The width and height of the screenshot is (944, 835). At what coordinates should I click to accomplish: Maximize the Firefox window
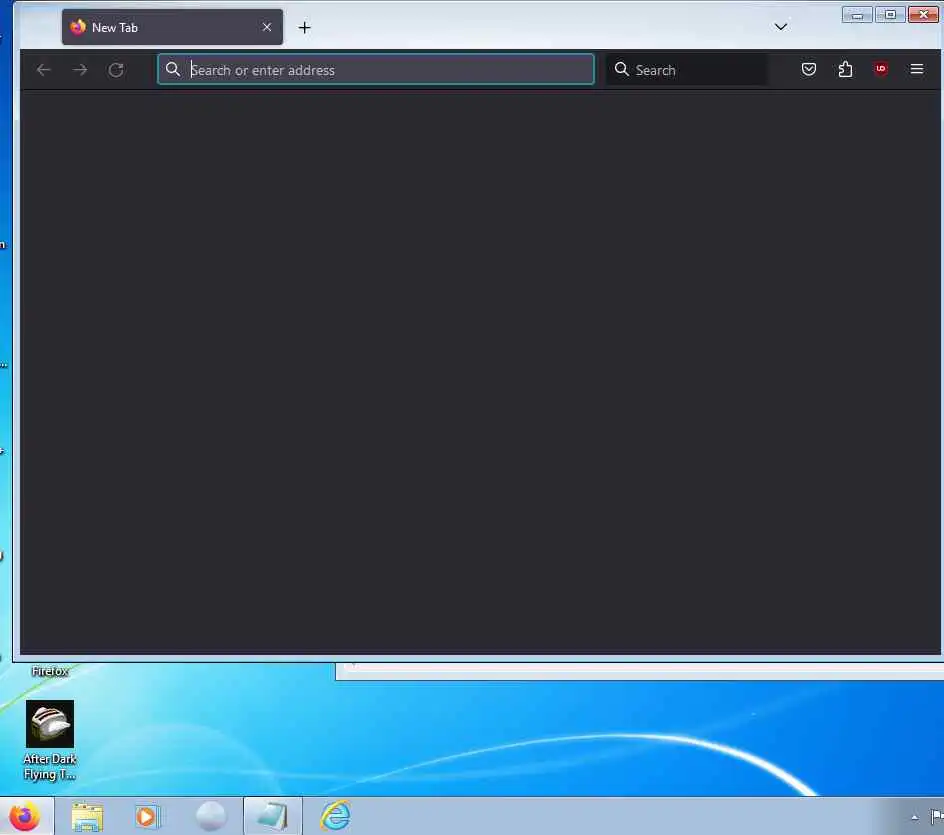(x=890, y=14)
